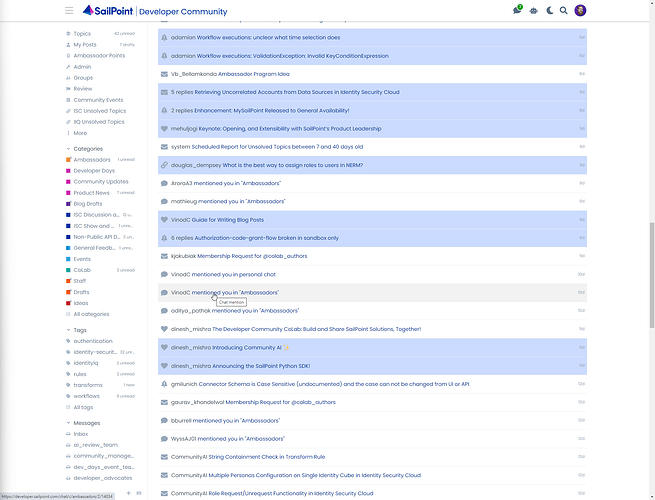Click link icon on douglas_dempsey NERM row
This screenshot has height=500, width=655.
(164, 165)
